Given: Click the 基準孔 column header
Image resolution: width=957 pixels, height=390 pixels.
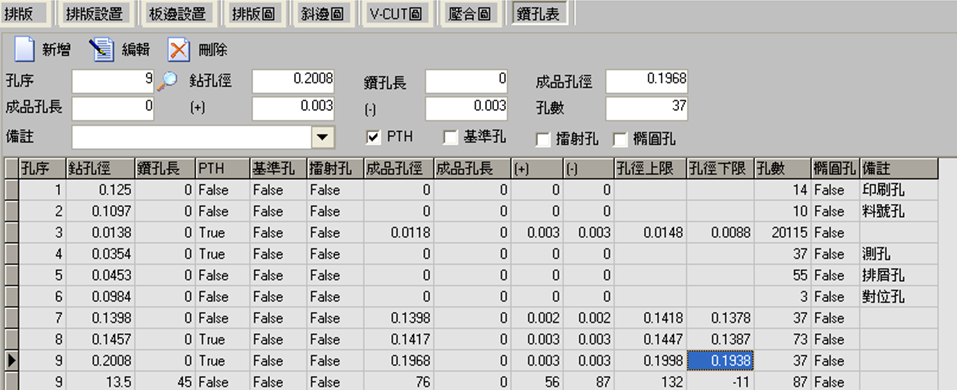Looking at the screenshot, I should 278,168.
